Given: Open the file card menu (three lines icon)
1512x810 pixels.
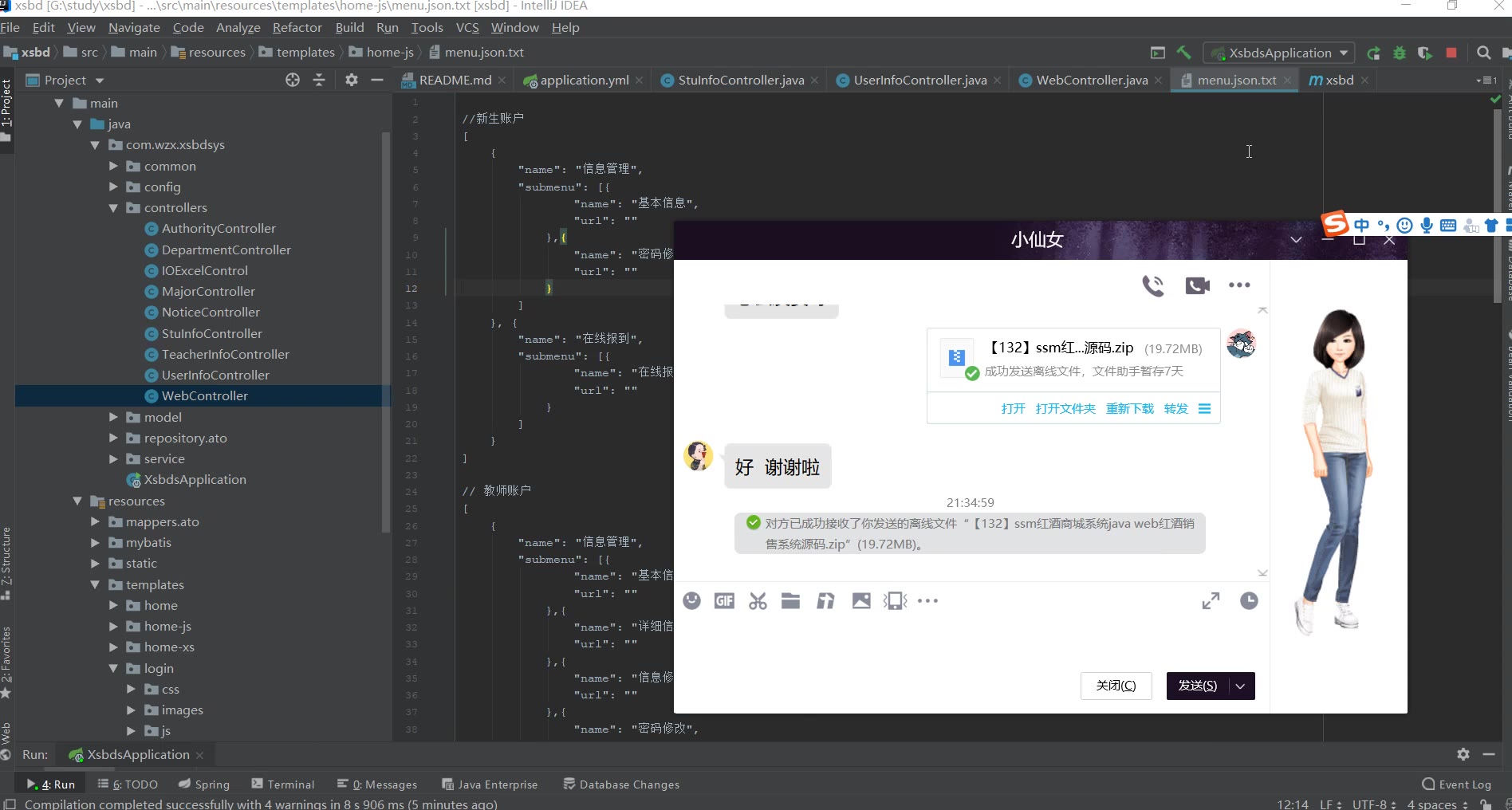Looking at the screenshot, I should [x=1204, y=409].
